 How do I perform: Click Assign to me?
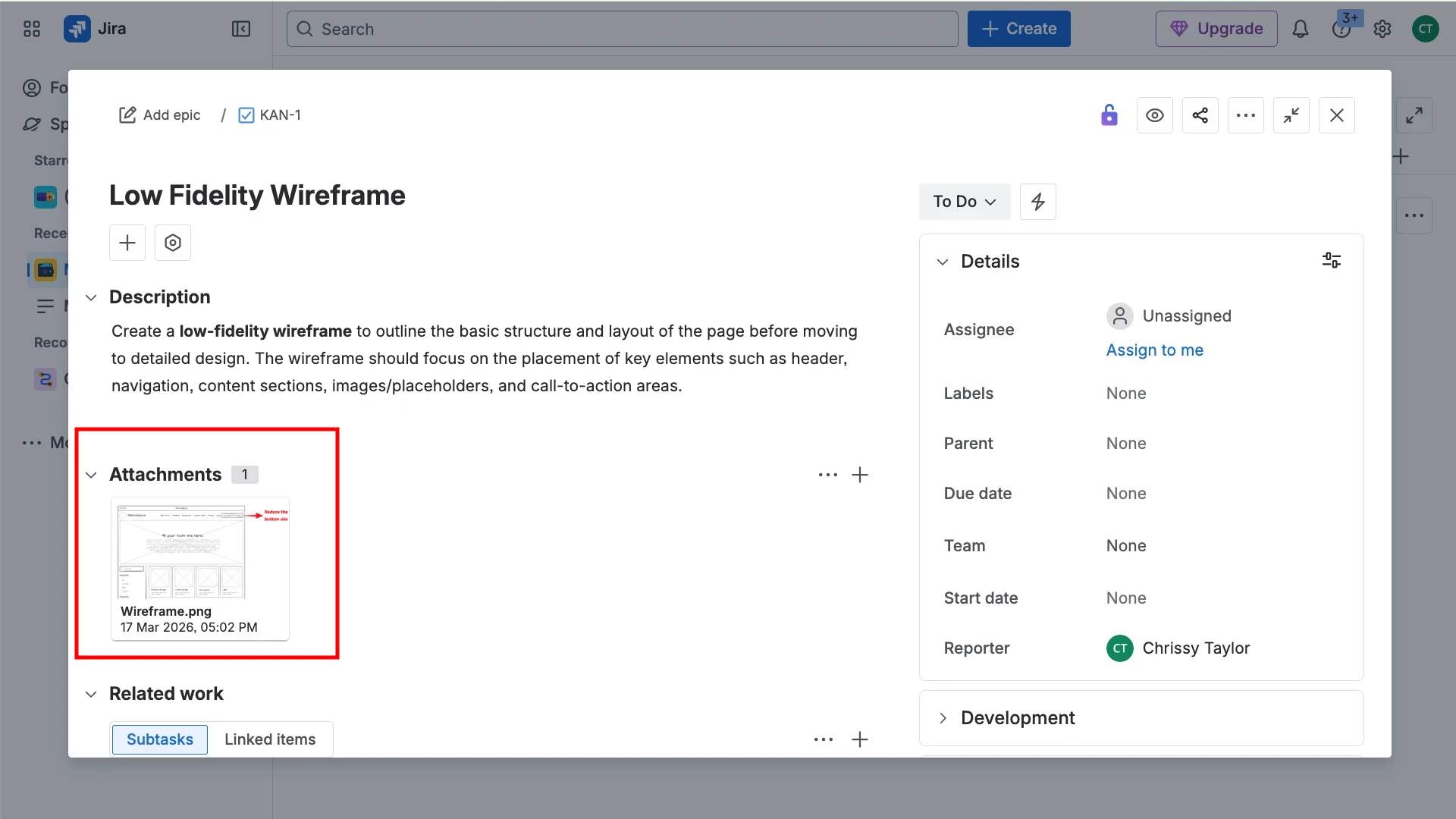[x=1155, y=350]
